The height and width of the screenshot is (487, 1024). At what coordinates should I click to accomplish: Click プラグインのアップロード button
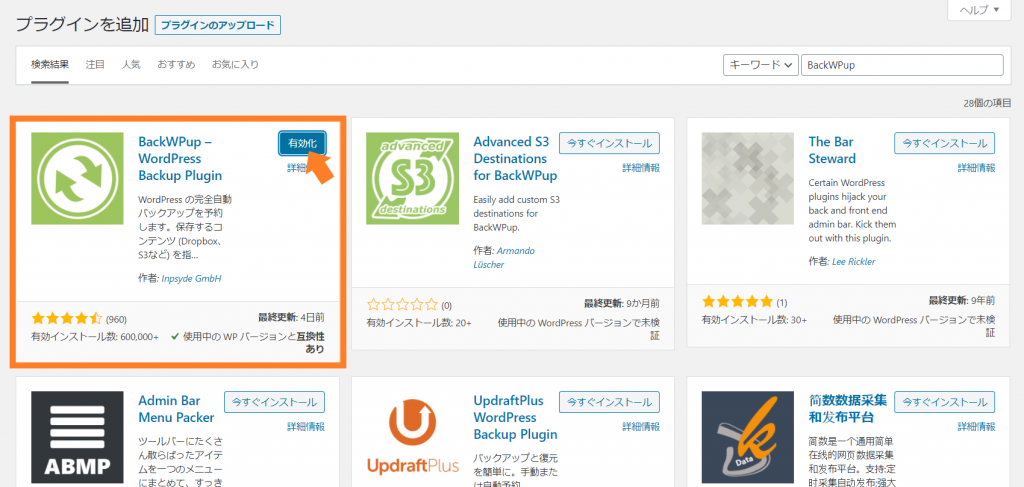tap(217, 25)
